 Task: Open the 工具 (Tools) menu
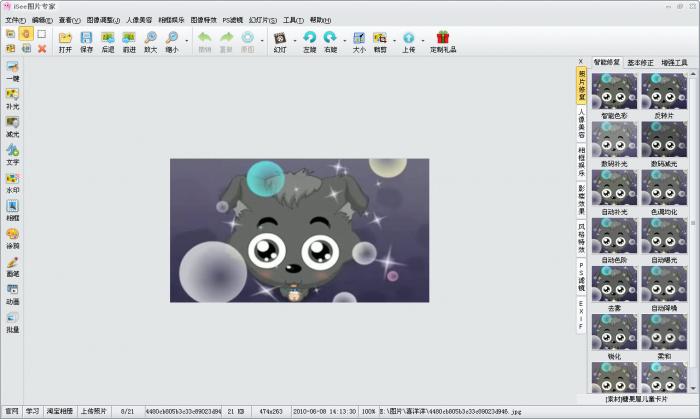pos(293,20)
